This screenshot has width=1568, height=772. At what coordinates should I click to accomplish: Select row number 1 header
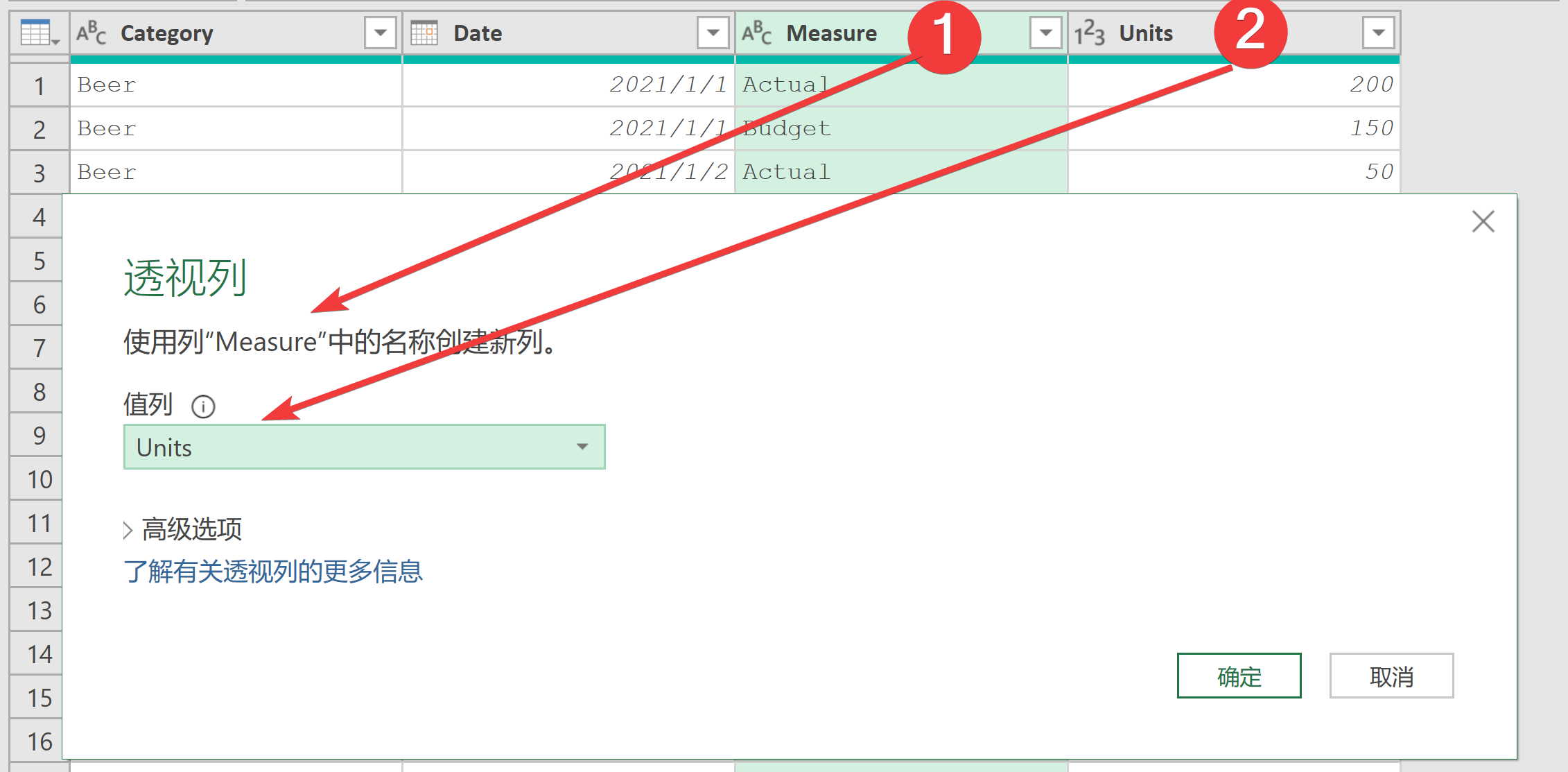(40, 85)
